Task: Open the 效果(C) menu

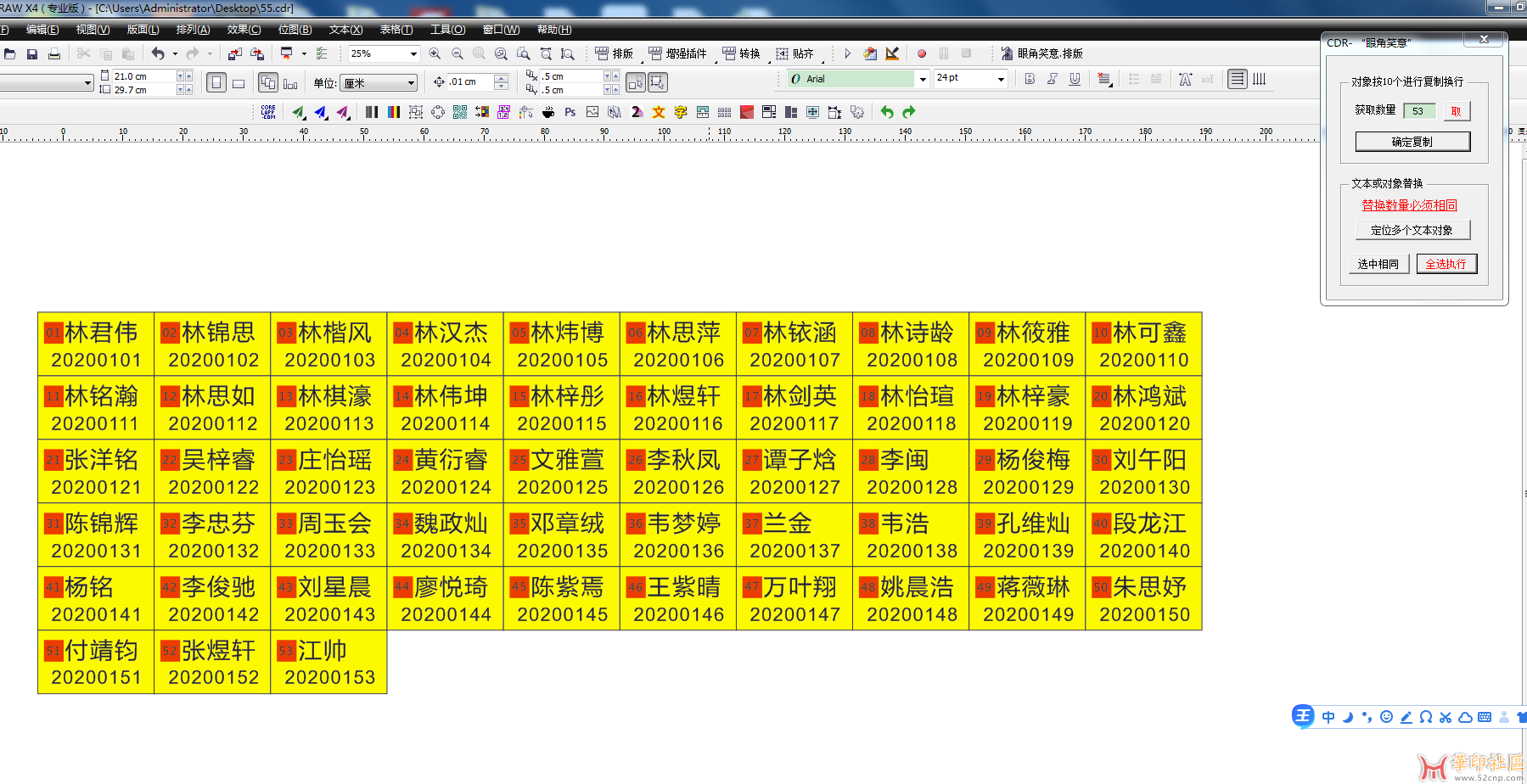Action: coord(244,30)
